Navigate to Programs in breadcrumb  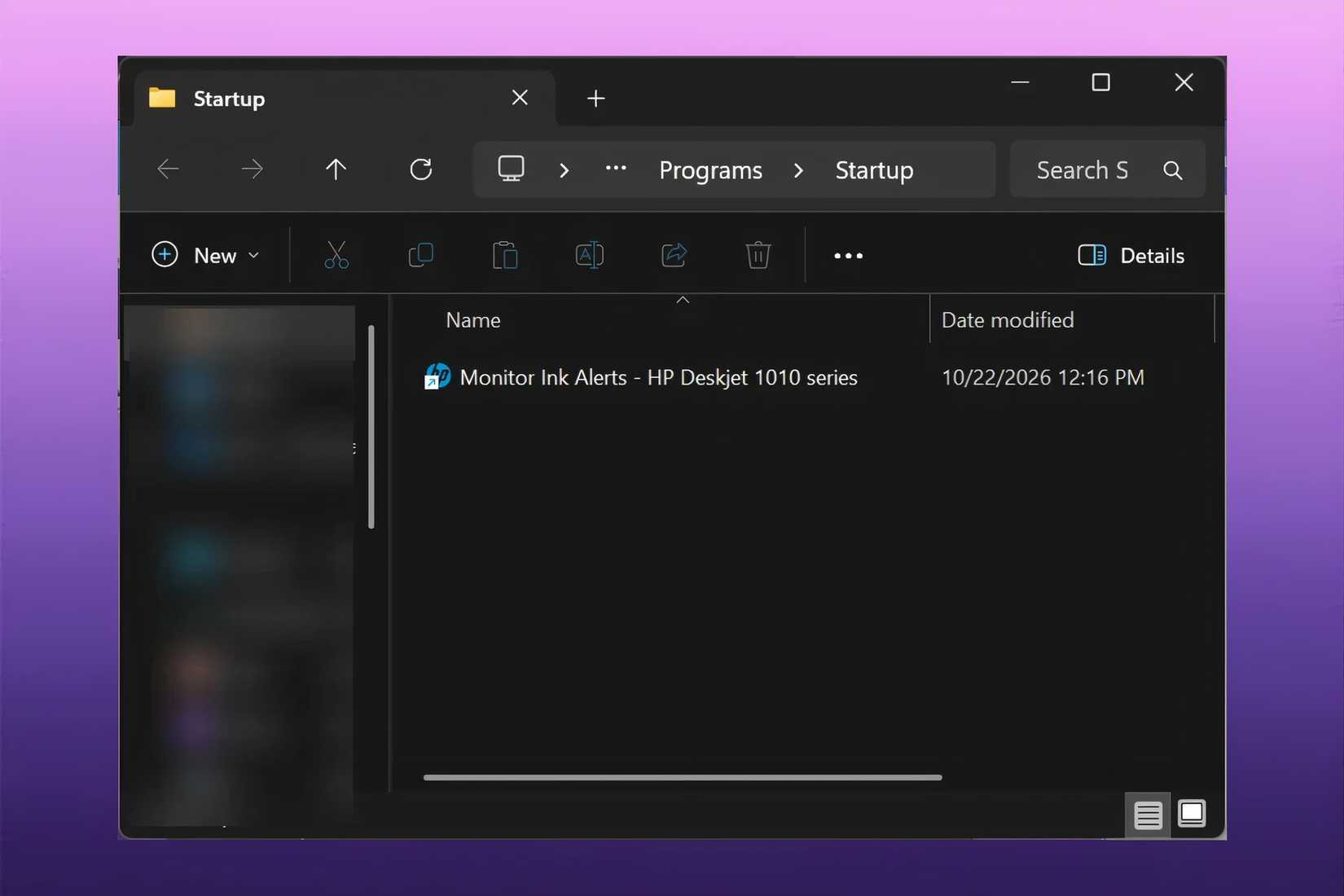[710, 170]
